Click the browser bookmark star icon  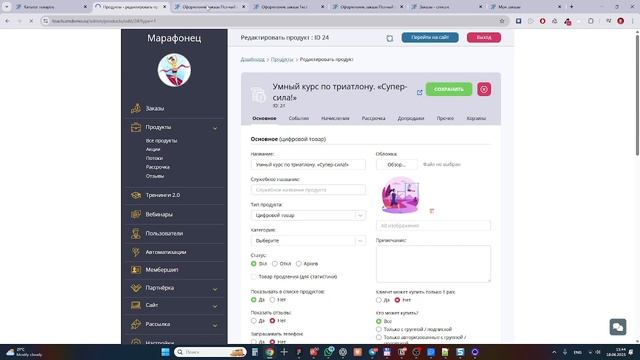click(502, 21)
